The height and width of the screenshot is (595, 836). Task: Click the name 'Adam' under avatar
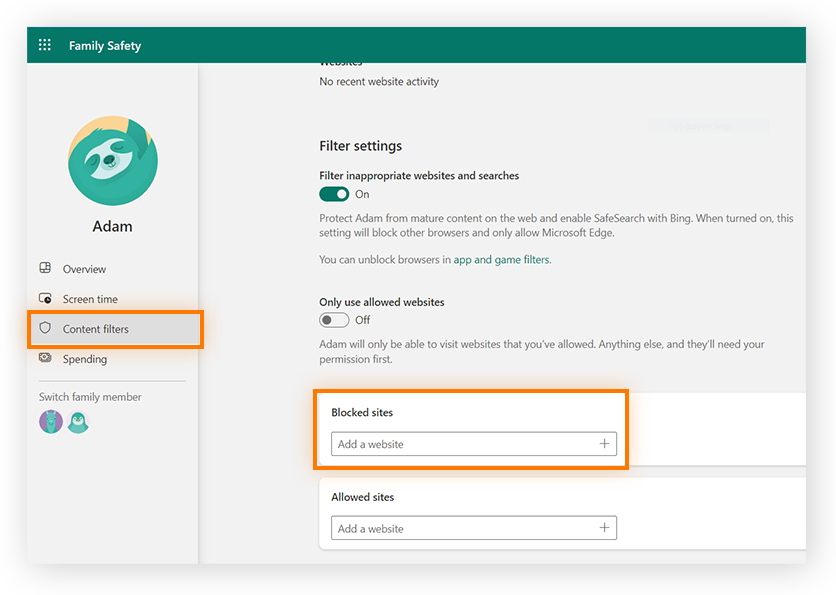coord(112,227)
